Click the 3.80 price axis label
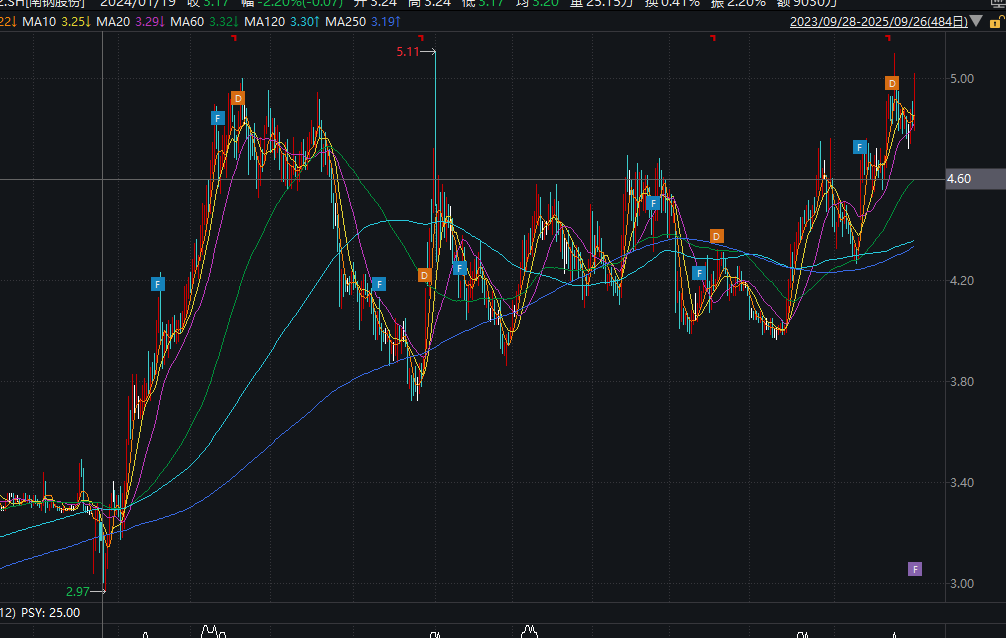 (962, 382)
